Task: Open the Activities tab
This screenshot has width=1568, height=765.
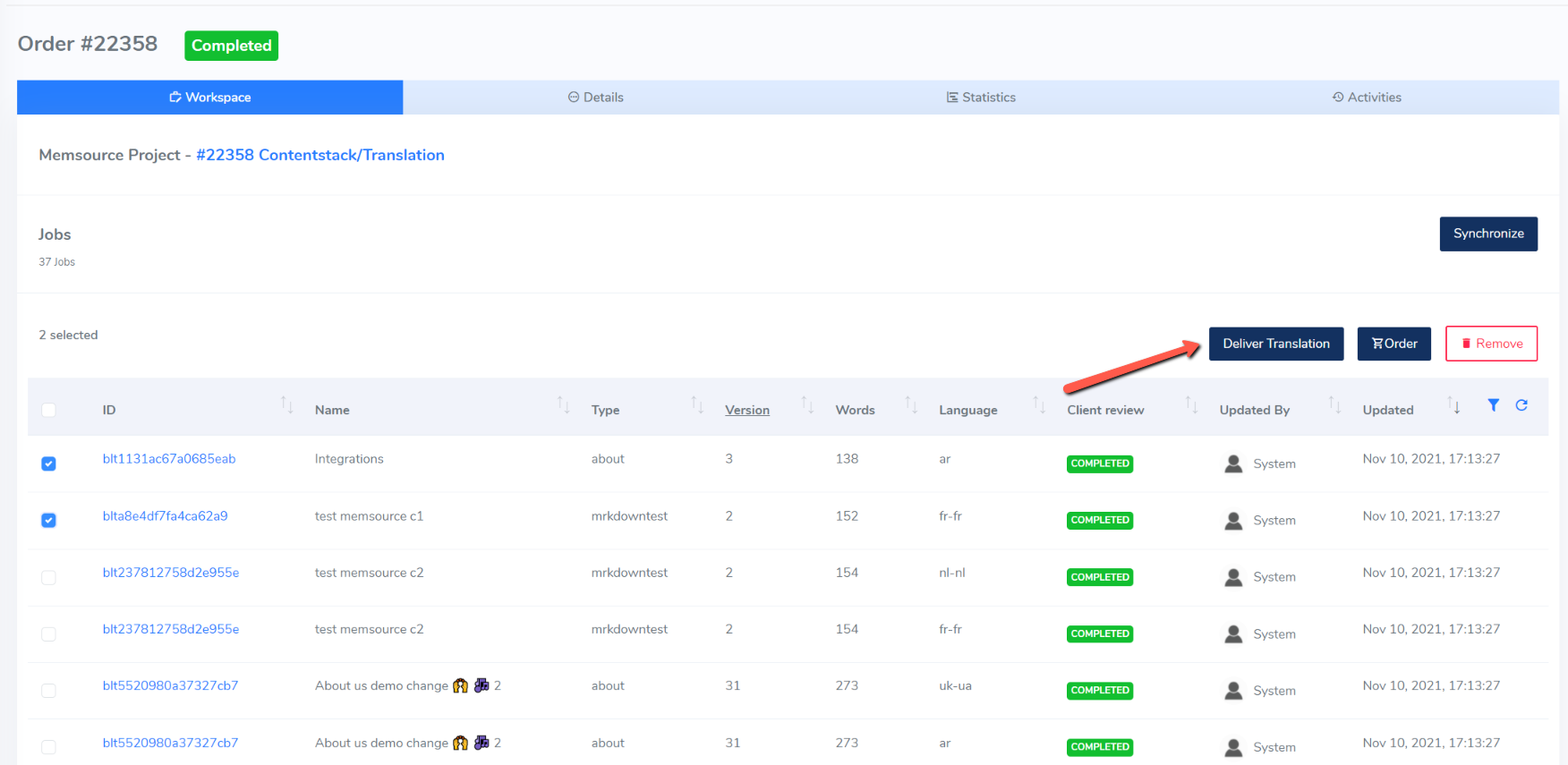Action: [x=1367, y=98]
